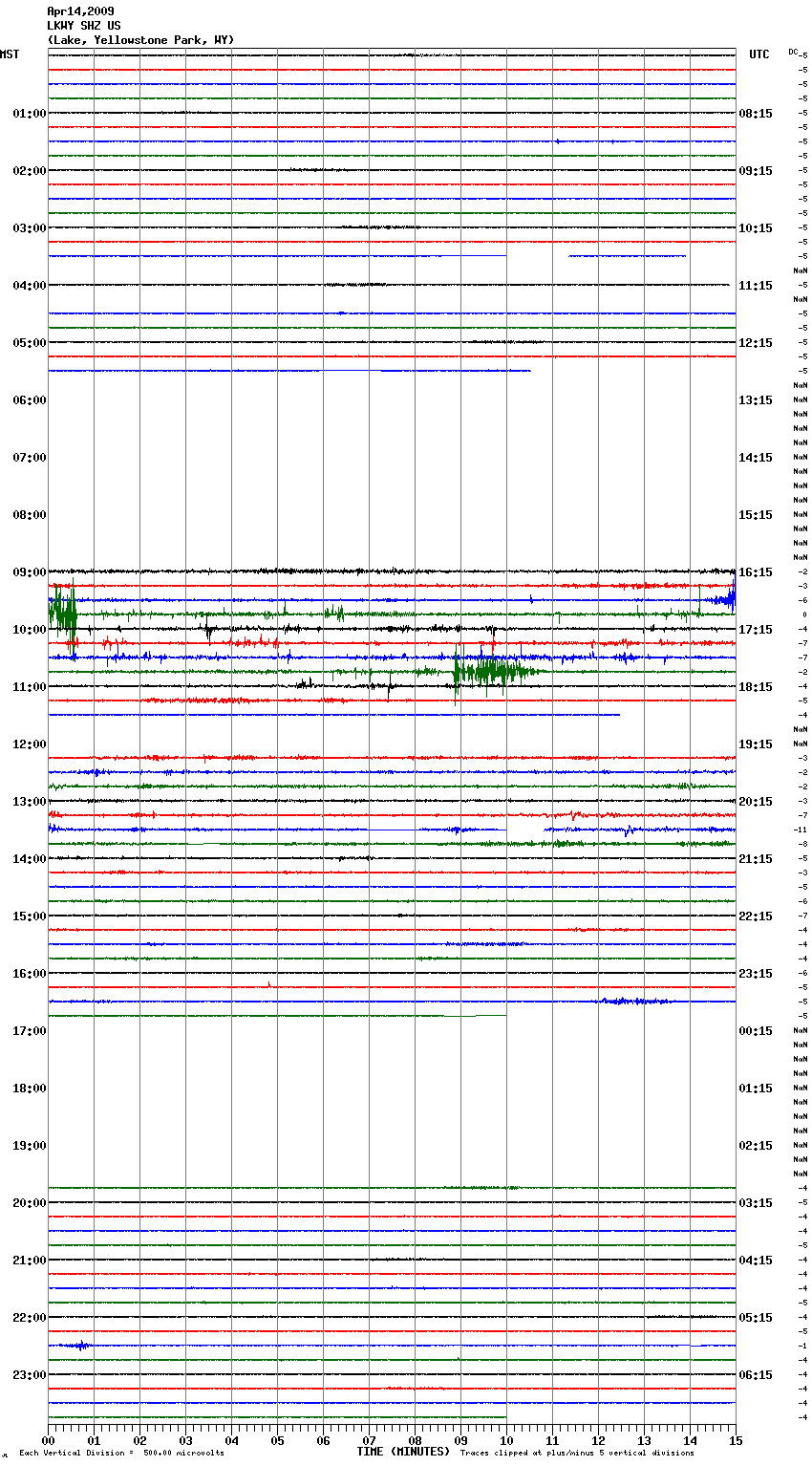
Task: Click the Traces clipped at plus/minus 5 note
Action: (577, 1453)
